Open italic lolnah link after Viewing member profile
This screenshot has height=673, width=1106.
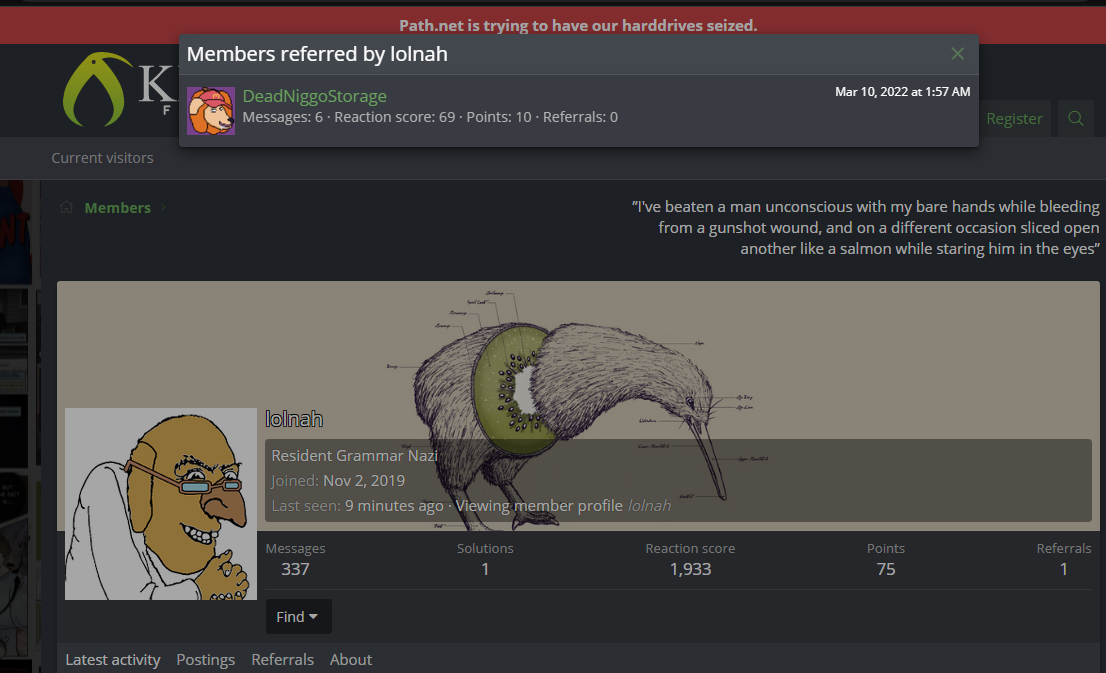tap(649, 506)
